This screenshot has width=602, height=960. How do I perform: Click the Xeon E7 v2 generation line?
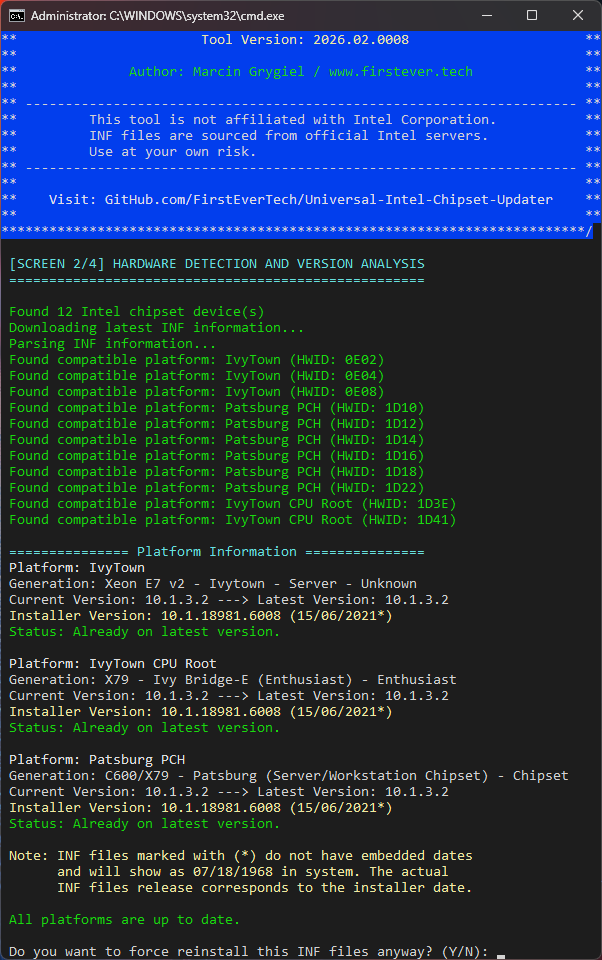(x=212, y=584)
